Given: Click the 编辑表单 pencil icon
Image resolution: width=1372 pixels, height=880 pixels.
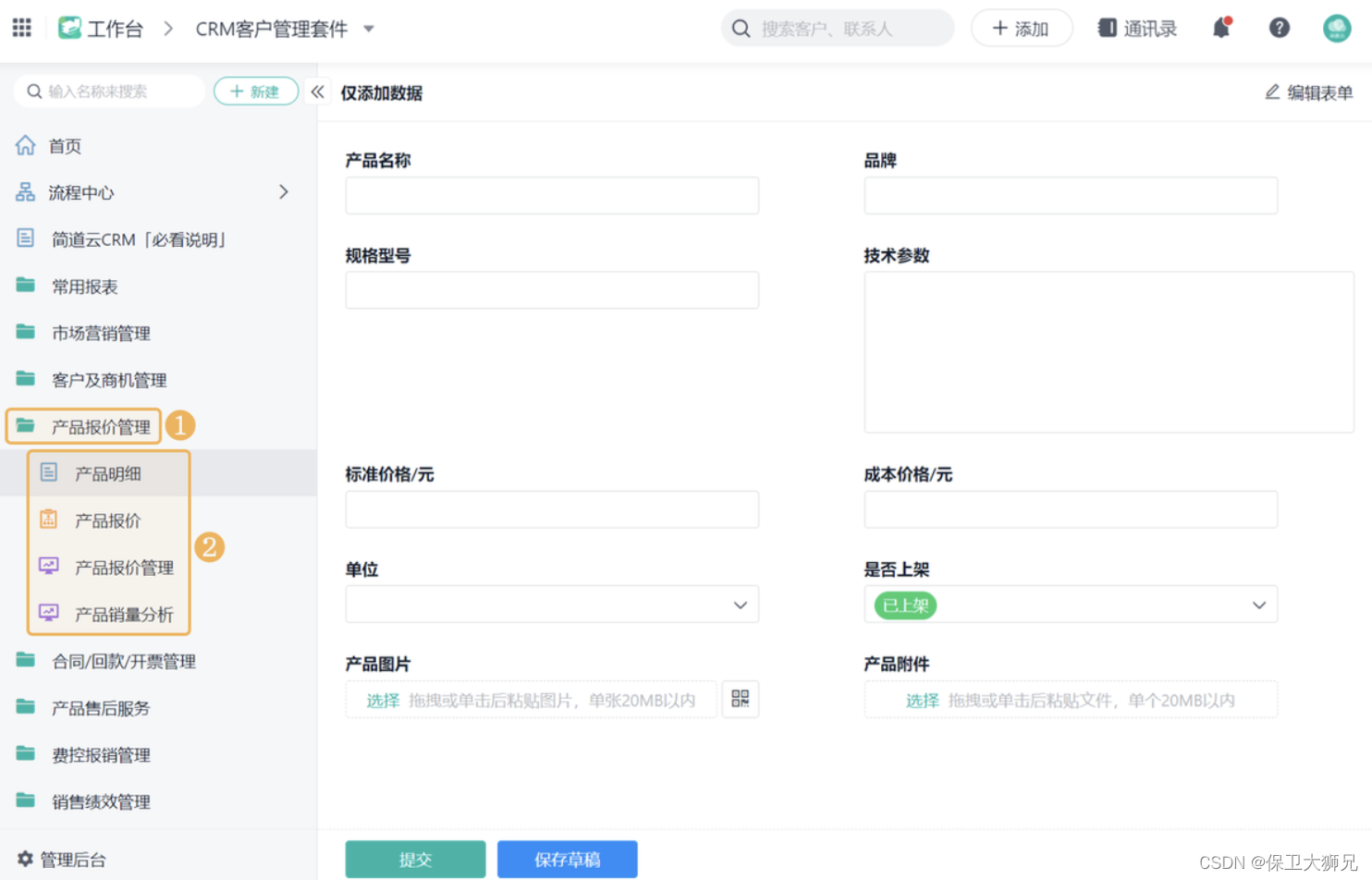Looking at the screenshot, I should pos(1272,92).
